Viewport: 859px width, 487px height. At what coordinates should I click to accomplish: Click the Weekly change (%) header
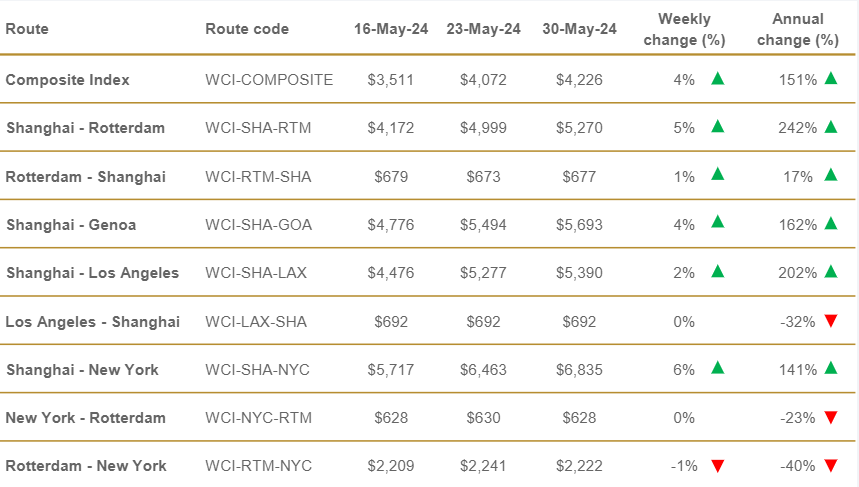click(x=685, y=29)
